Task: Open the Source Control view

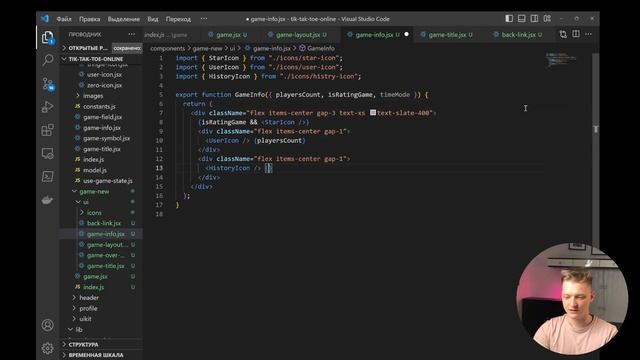Action: [x=48, y=84]
